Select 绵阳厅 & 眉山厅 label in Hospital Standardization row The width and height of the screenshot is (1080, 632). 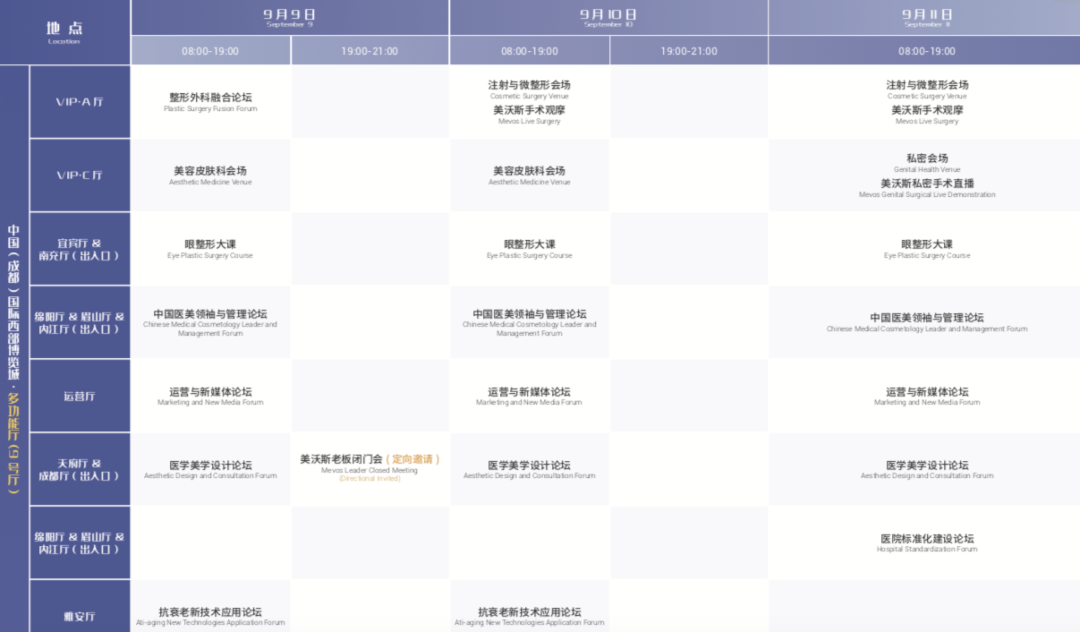coord(80,543)
